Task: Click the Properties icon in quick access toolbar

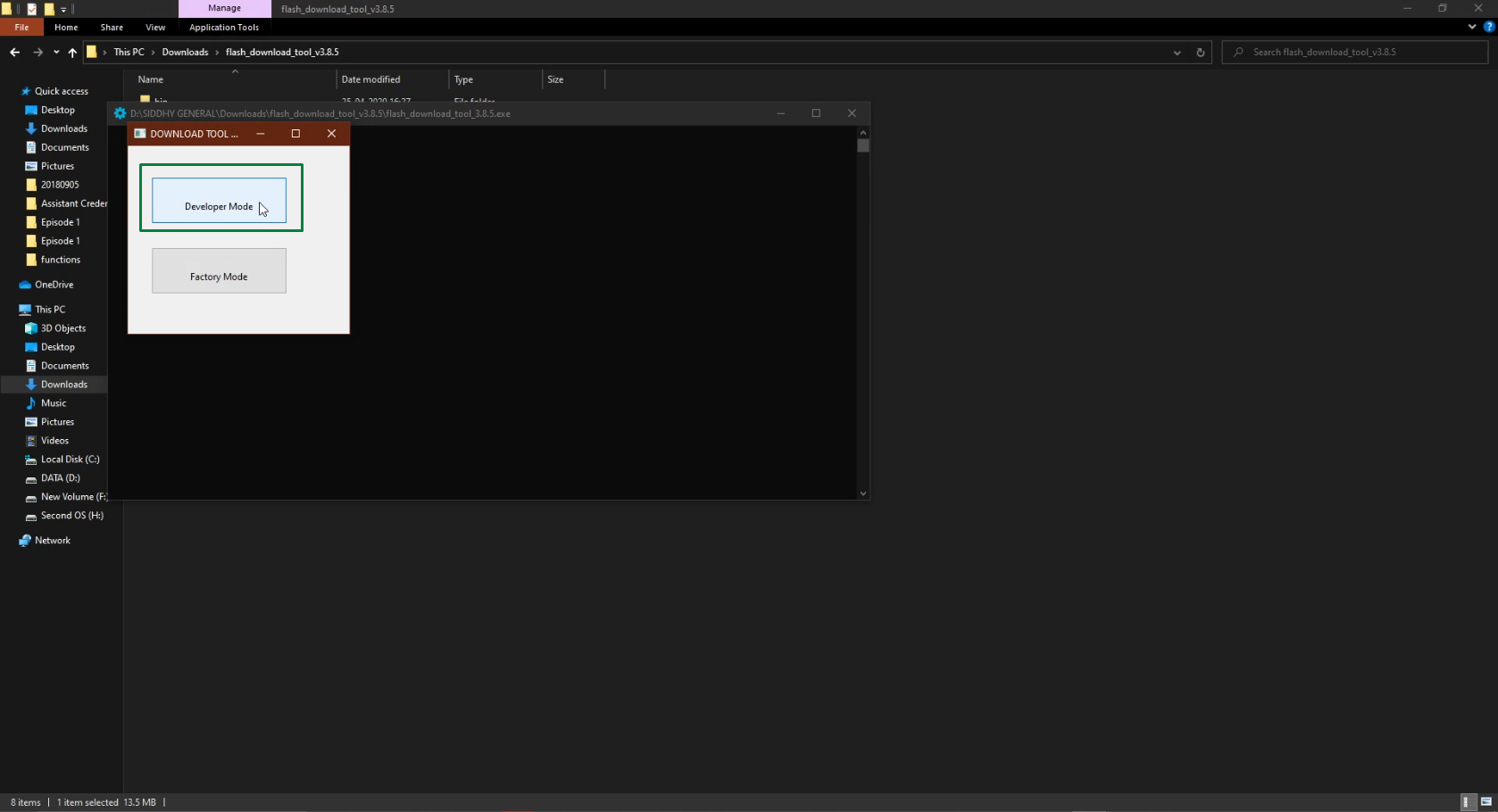Action: pos(32,9)
